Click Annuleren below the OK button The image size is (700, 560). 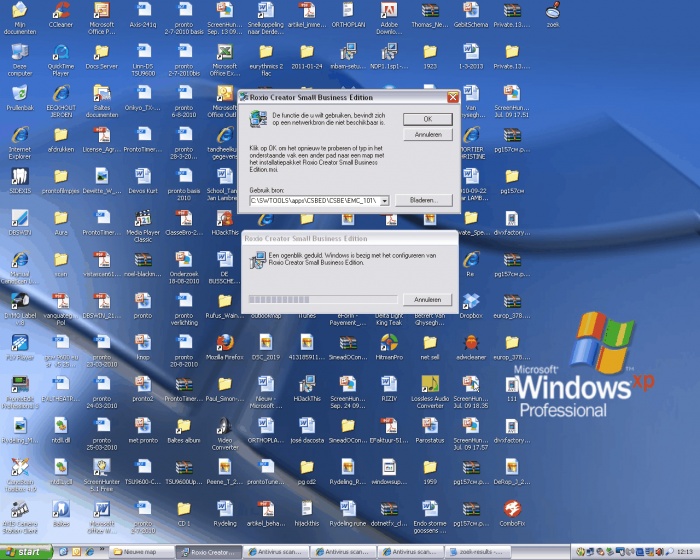point(428,134)
